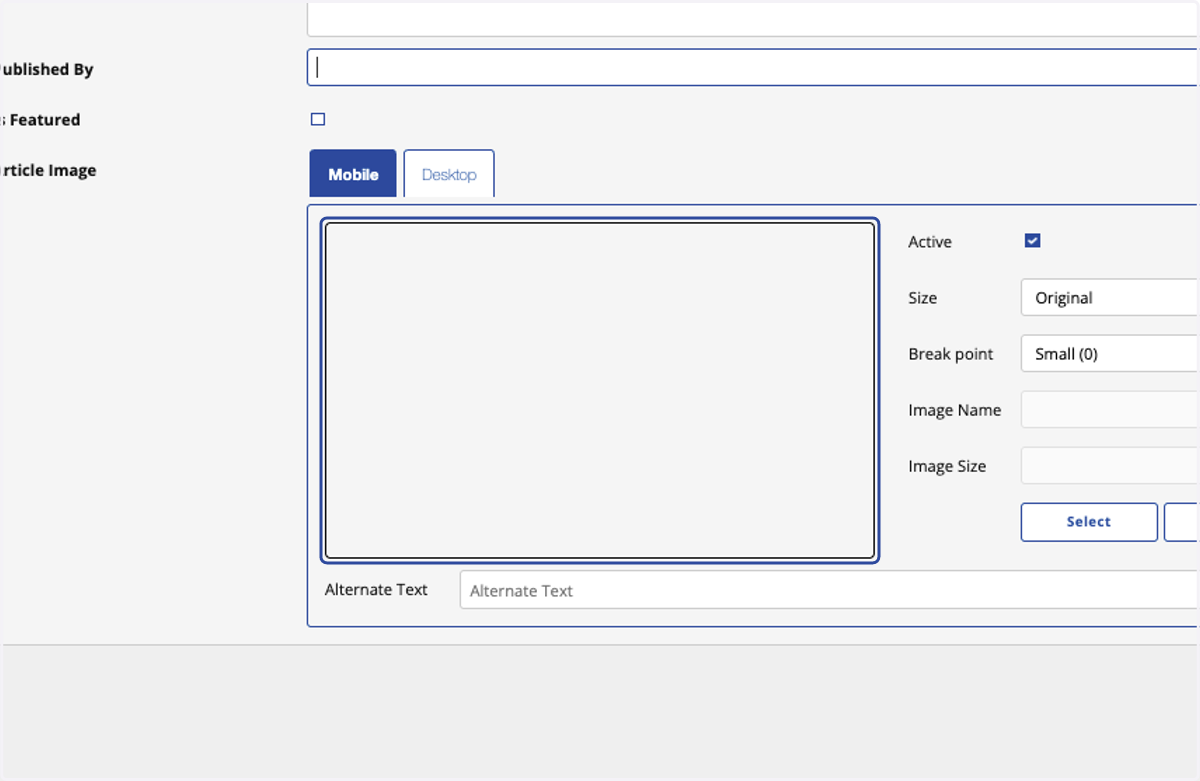
Task: Click the Alternate Text label
Action: (376, 590)
